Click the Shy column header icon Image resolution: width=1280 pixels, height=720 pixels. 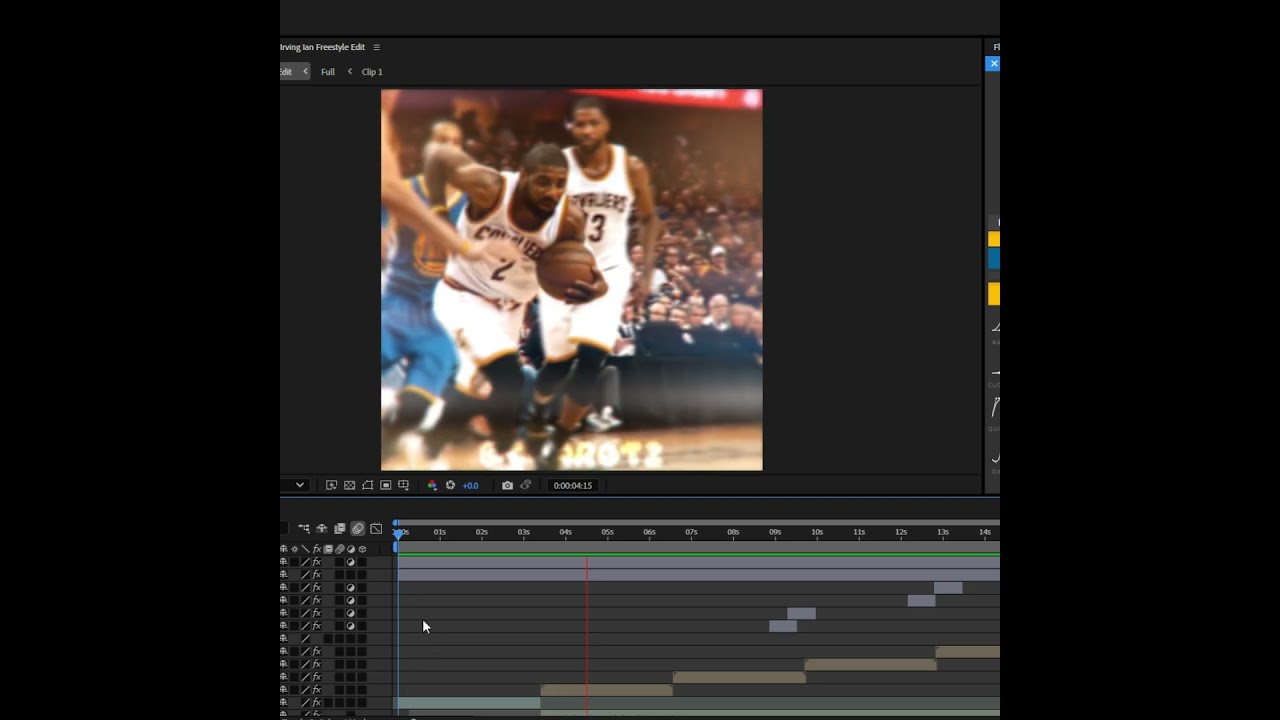[x=283, y=549]
